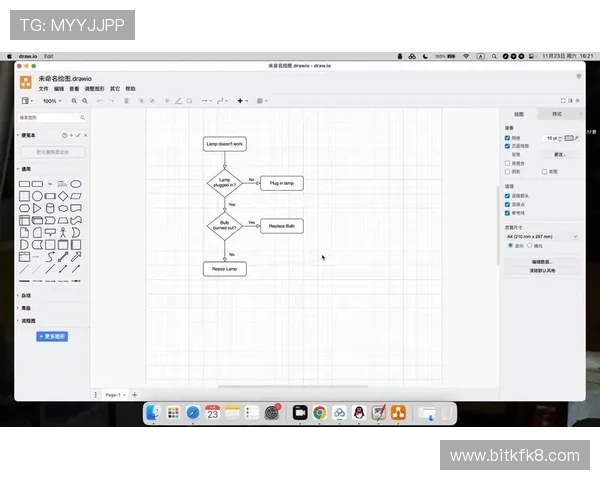
Task: Select the trapezoid shape in the palette
Action: [63, 220]
